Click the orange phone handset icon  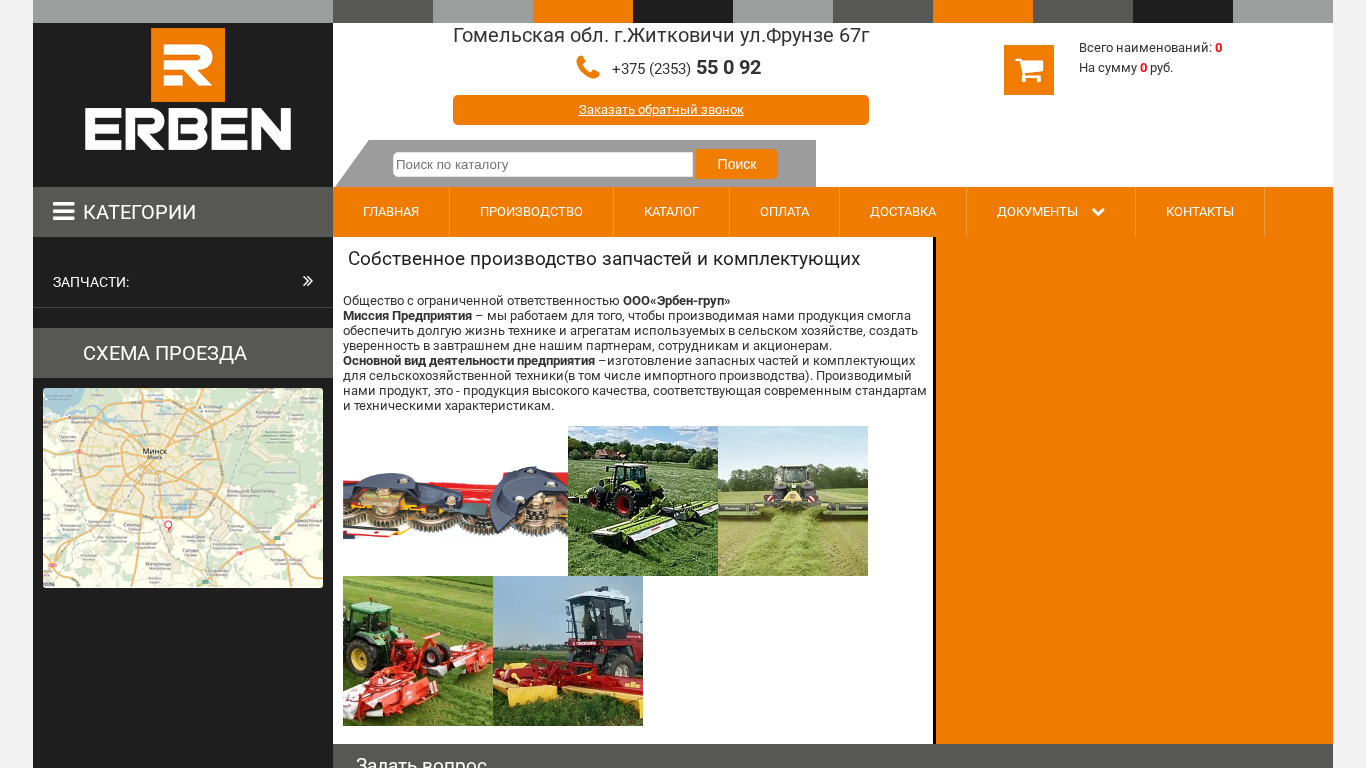(x=588, y=67)
